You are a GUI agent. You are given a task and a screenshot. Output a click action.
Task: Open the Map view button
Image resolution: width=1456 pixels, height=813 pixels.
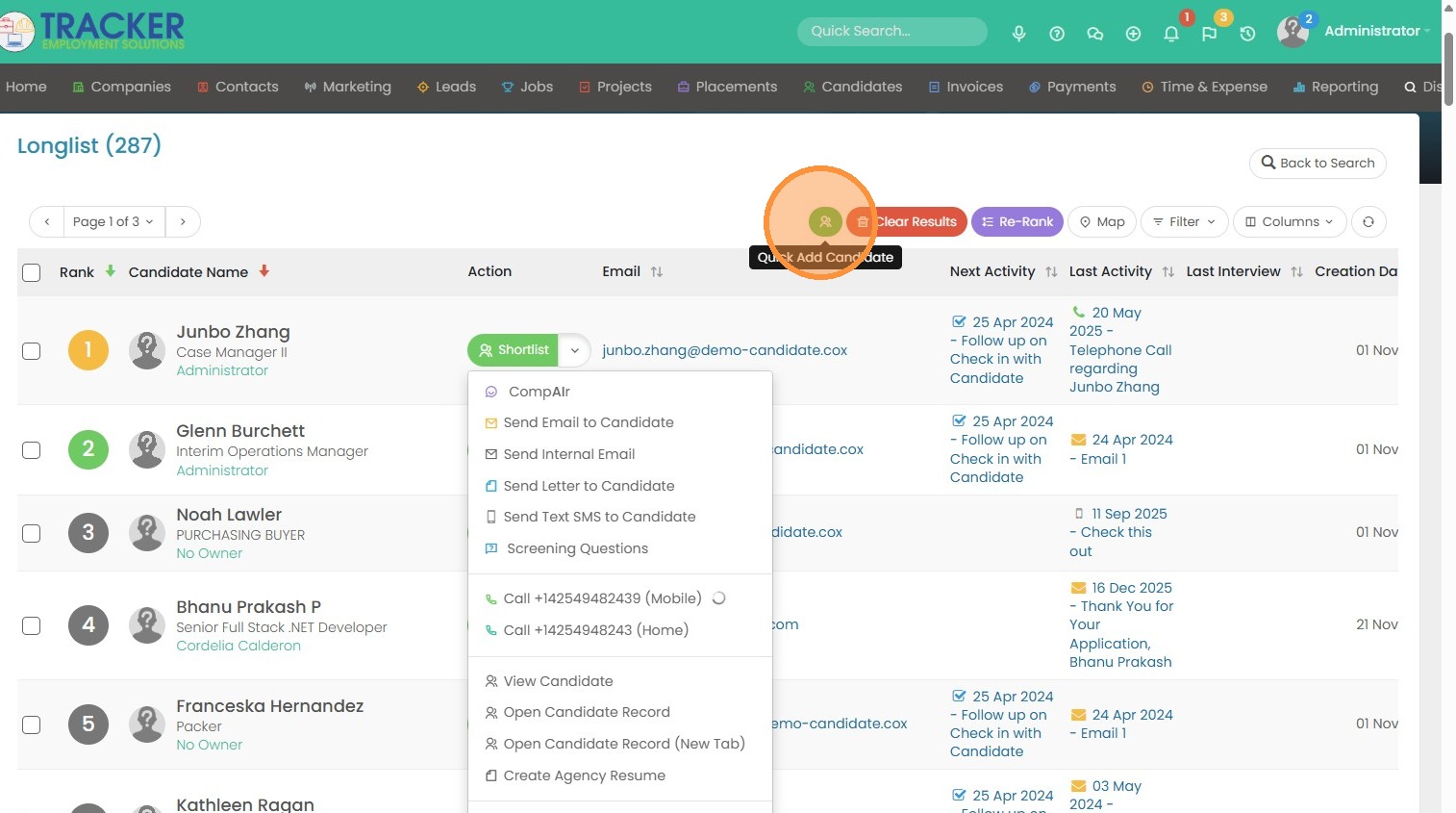[x=1102, y=221]
